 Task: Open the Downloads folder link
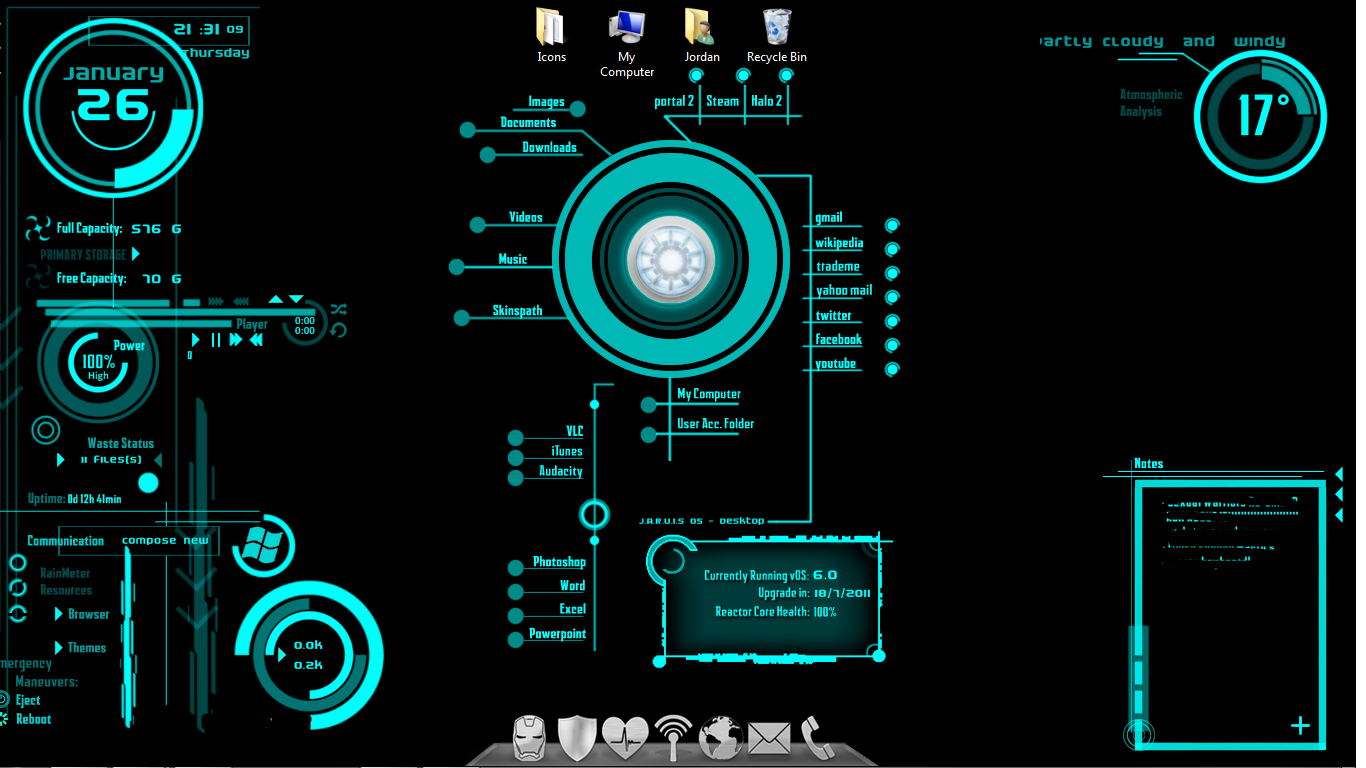click(x=549, y=148)
